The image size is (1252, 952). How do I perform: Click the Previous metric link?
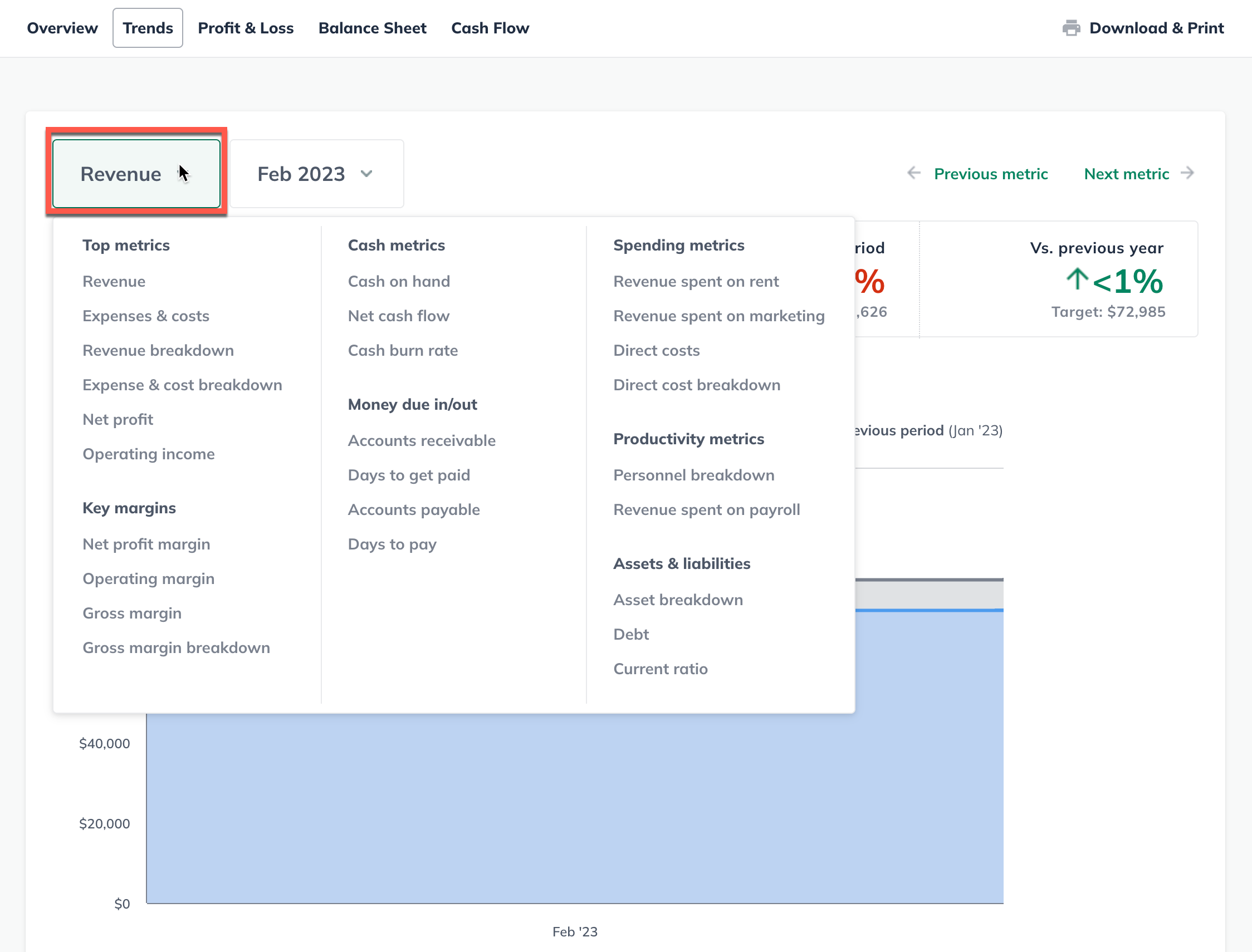[991, 174]
